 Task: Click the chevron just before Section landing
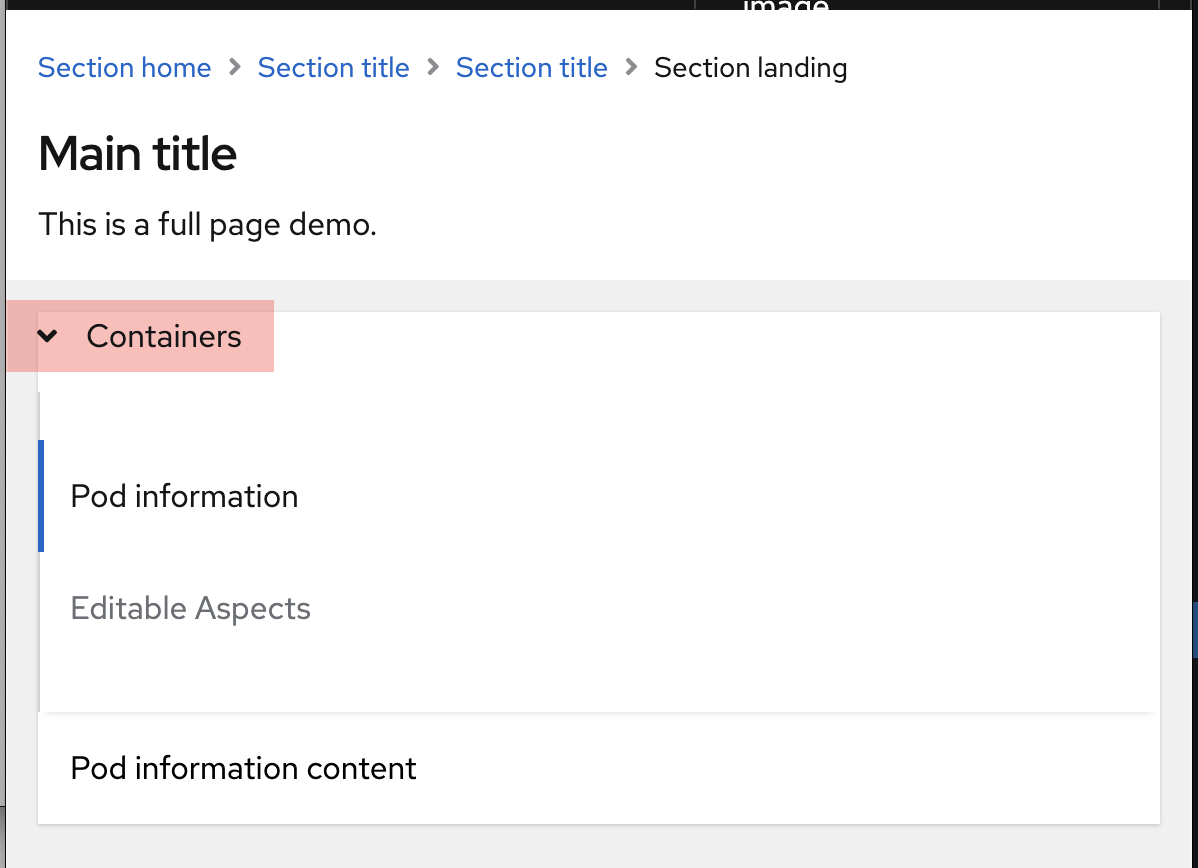631,67
